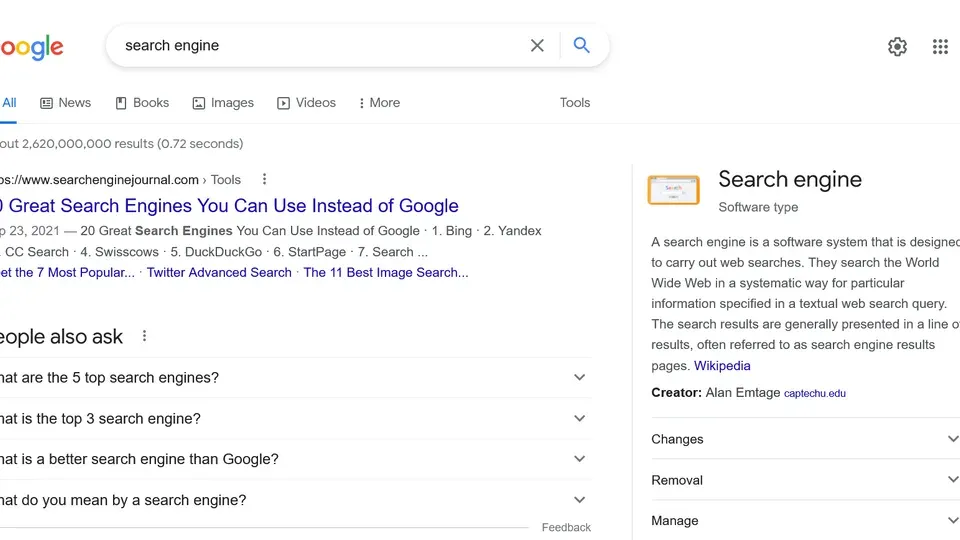The height and width of the screenshot is (540, 960).
Task: Open the three-dot menu next to People also ask
Action: (144, 336)
